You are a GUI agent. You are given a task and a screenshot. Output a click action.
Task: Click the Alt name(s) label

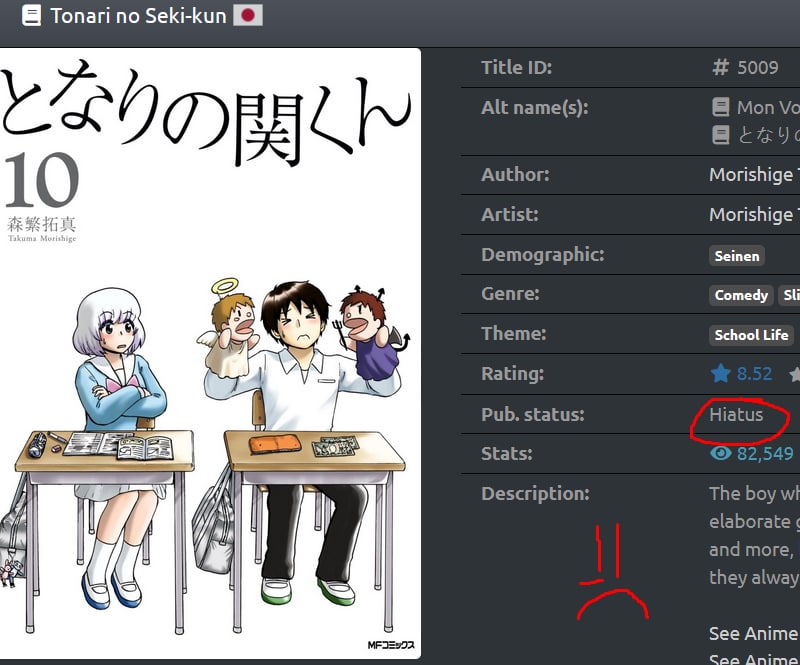[x=535, y=108]
